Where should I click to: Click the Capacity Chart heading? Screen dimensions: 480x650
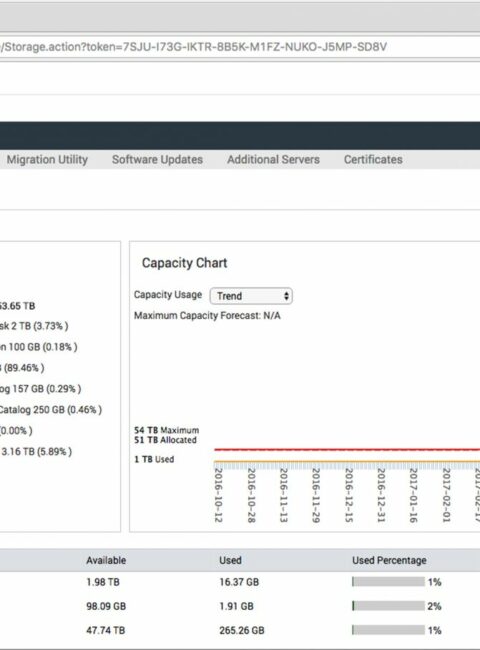[x=184, y=263]
